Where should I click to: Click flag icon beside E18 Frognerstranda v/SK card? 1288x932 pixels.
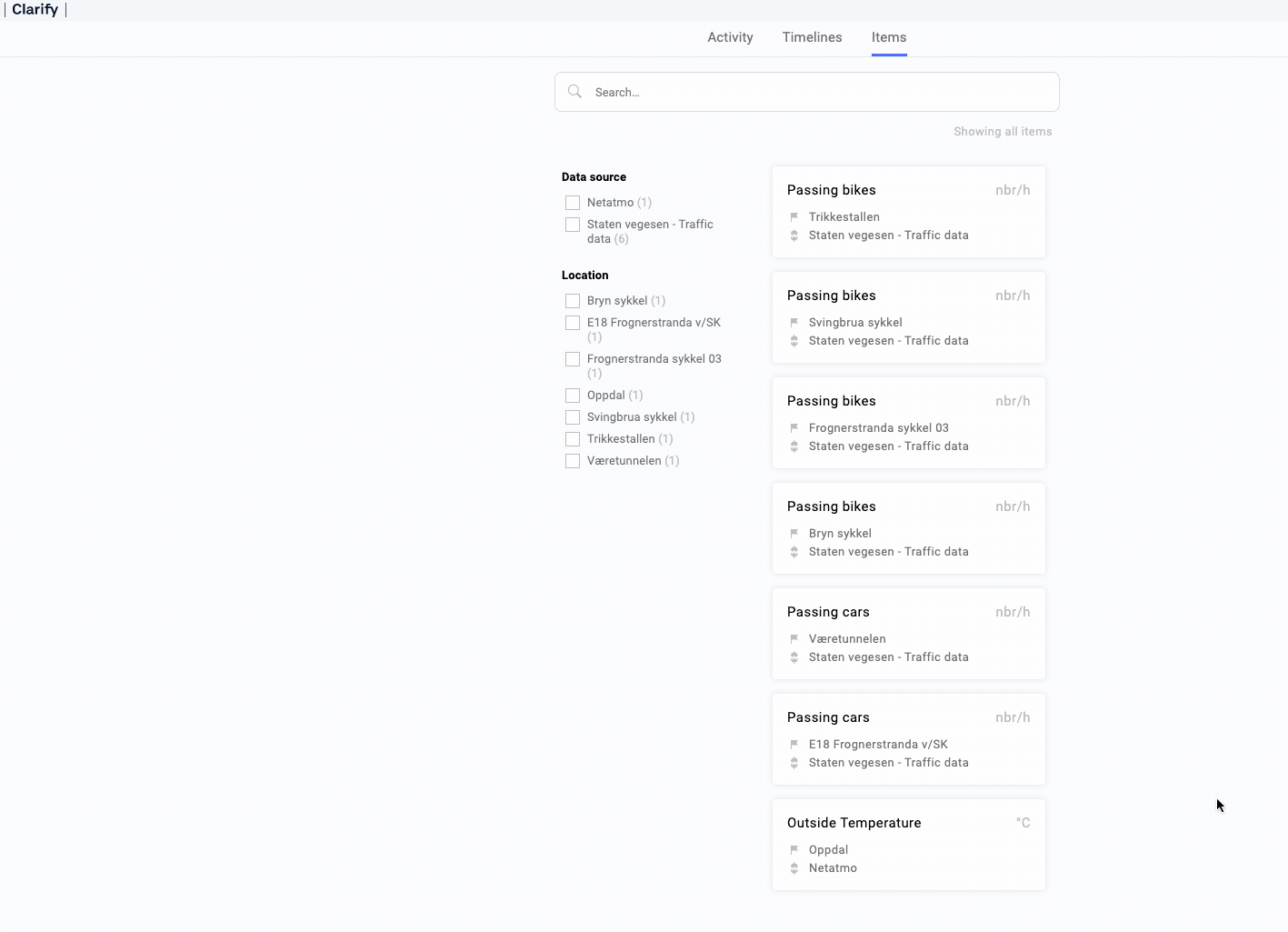[x=794, y=745]
